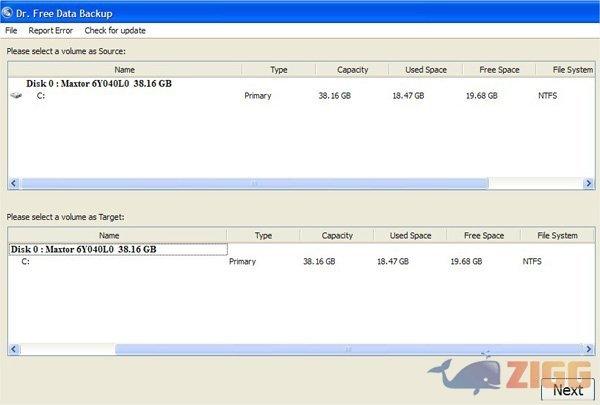600x405 pixels.
Task: Click the drive icon beside source C: volume
Action: tap(17, 96)
